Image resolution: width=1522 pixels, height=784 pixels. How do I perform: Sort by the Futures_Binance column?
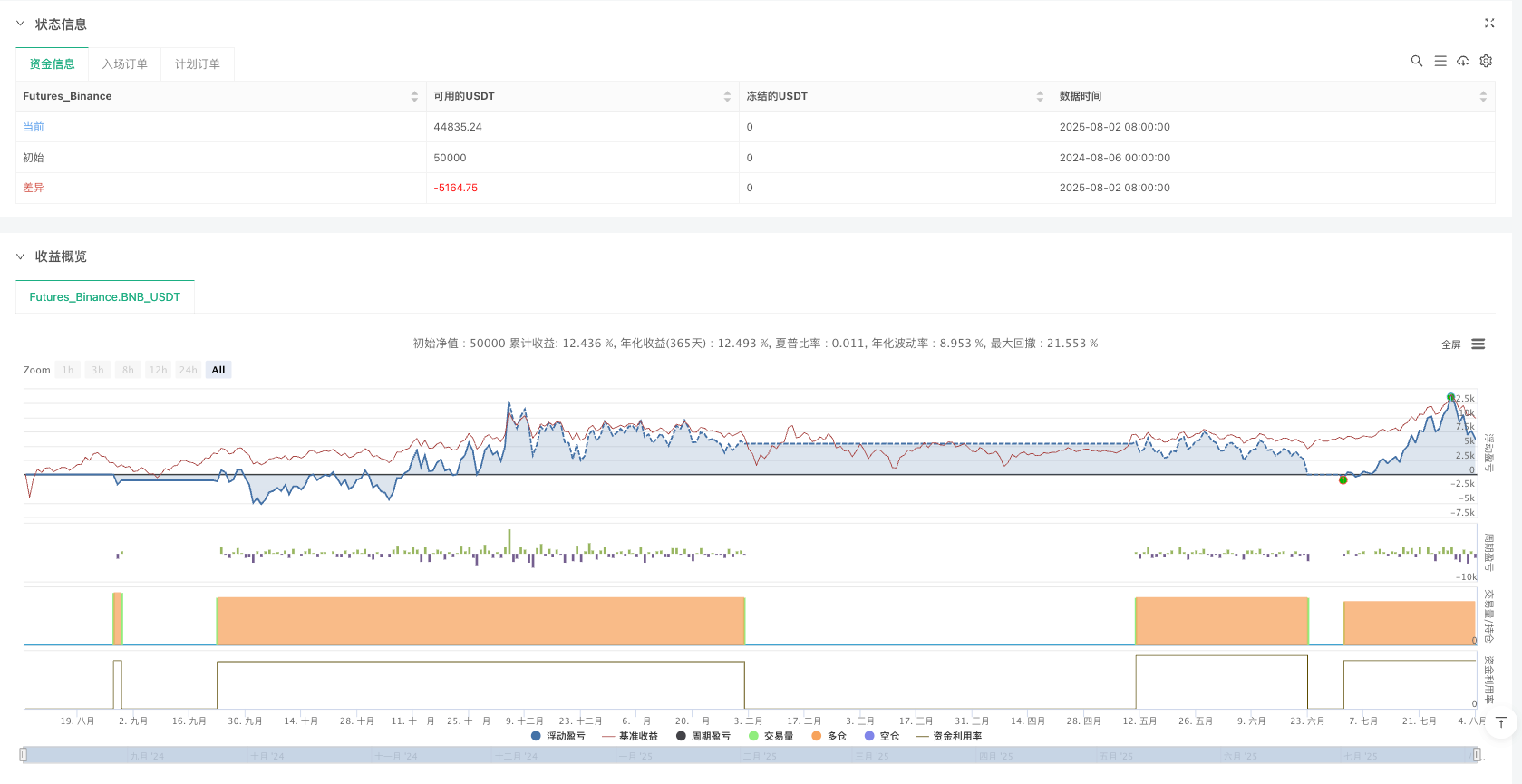(x=414, y=96)
